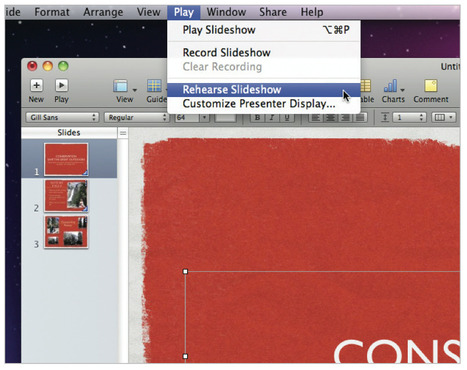Click the yellow minimize window button
Viewport: 467px width, 370px height.
click(x=48, y=66)
